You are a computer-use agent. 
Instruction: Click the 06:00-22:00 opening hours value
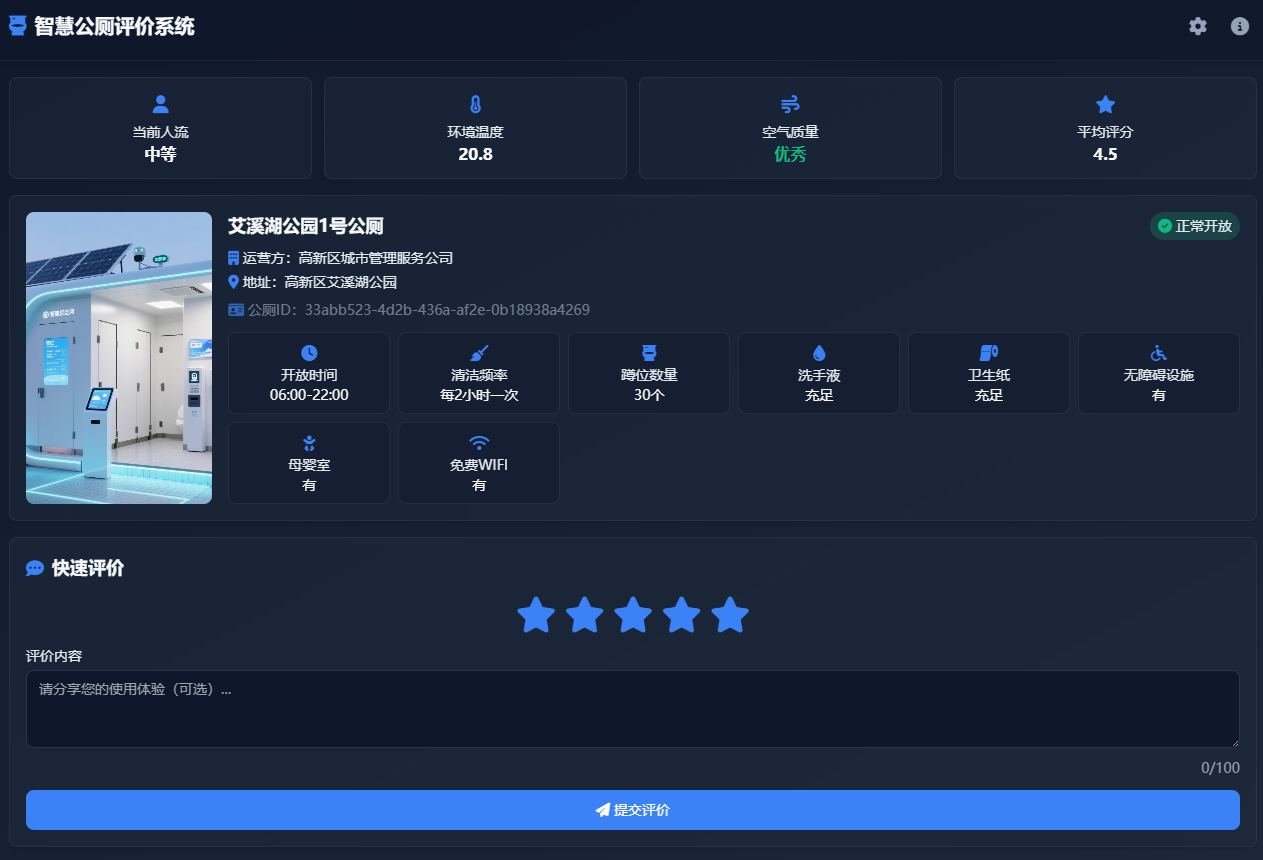[x=309, y=395]
